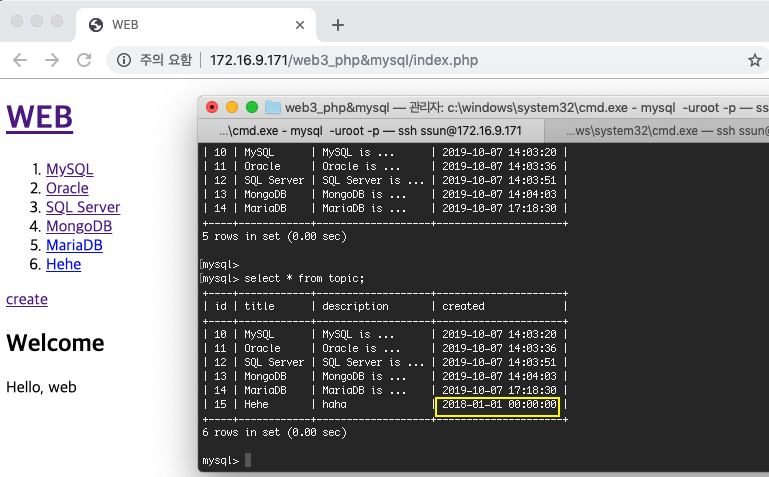Click the '6 rows in set (0.00 sec)' line
The height and width of the screenshot is (477, 769).
(x=274, y=432)
